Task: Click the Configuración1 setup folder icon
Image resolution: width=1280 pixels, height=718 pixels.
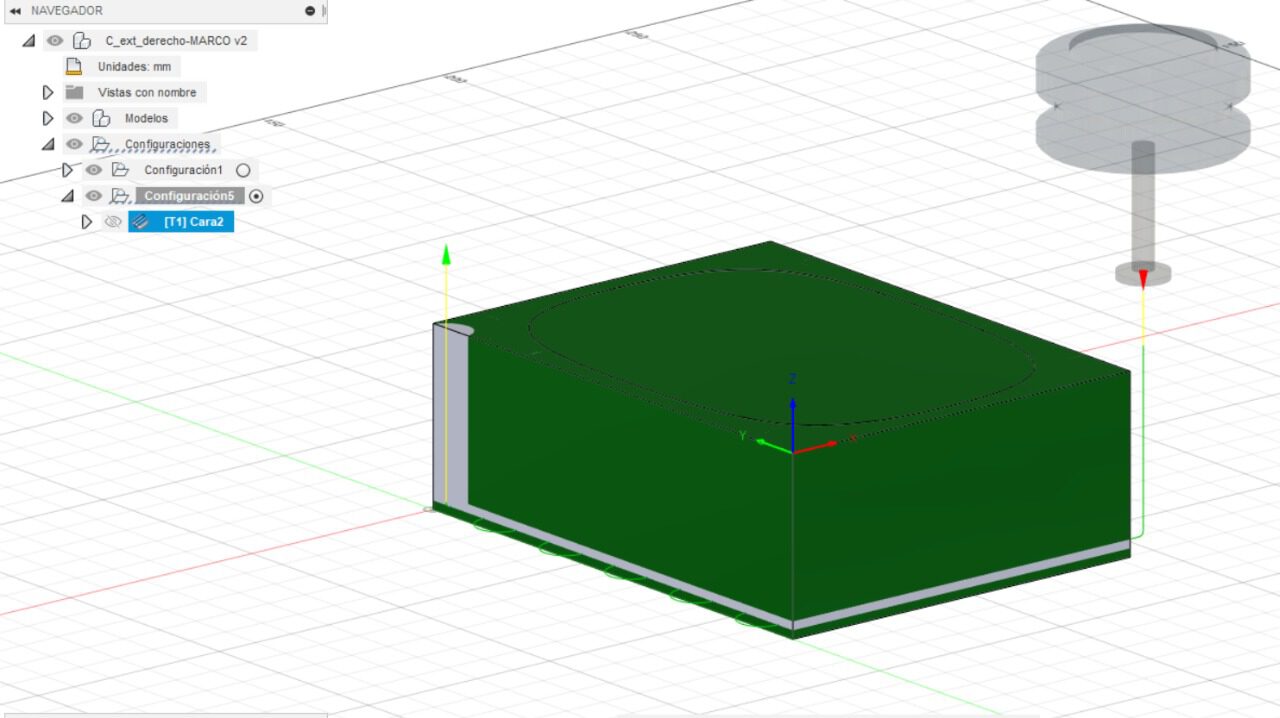Action: (121, 170)
